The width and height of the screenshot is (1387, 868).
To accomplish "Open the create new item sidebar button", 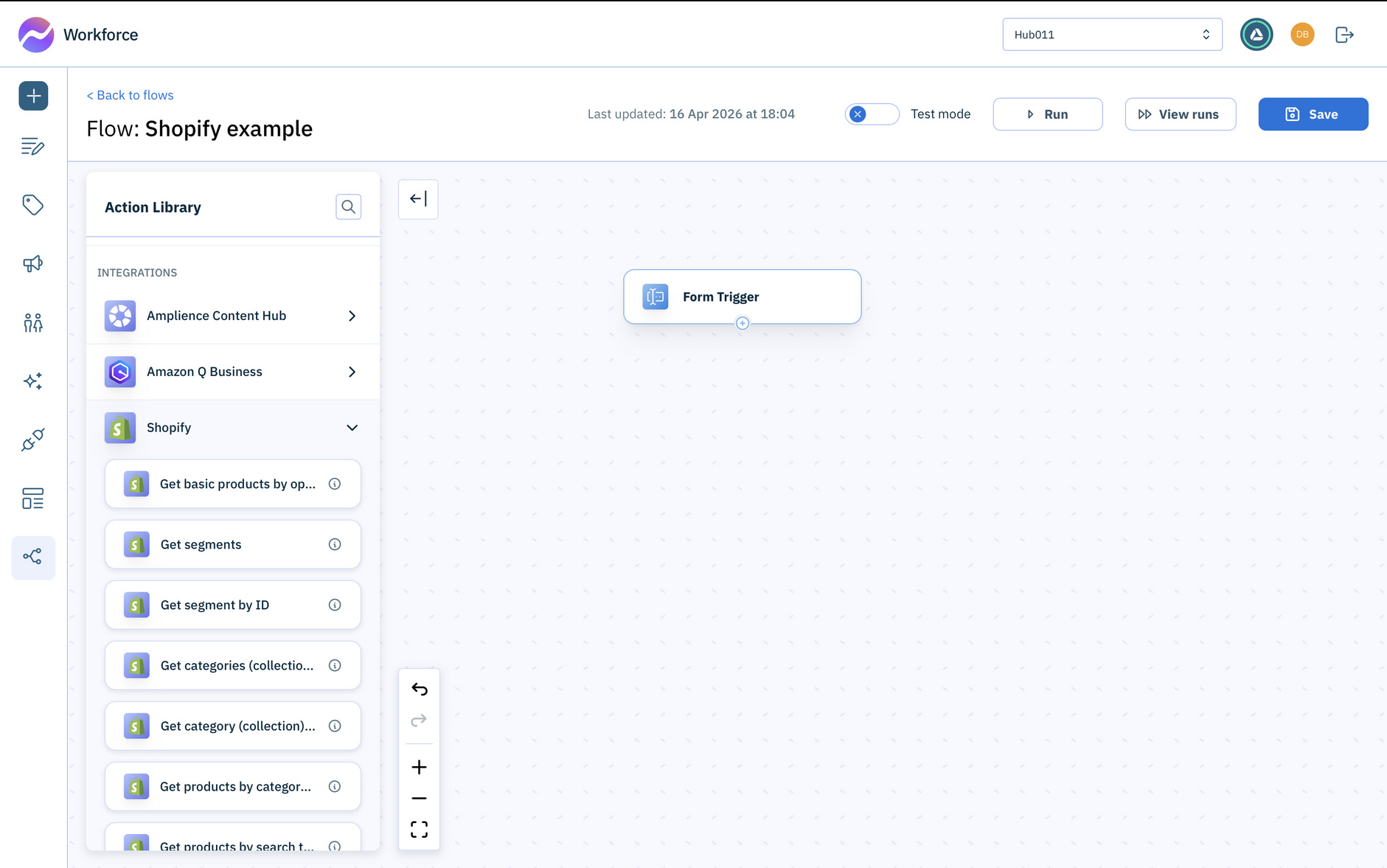I will click(33, 95).
